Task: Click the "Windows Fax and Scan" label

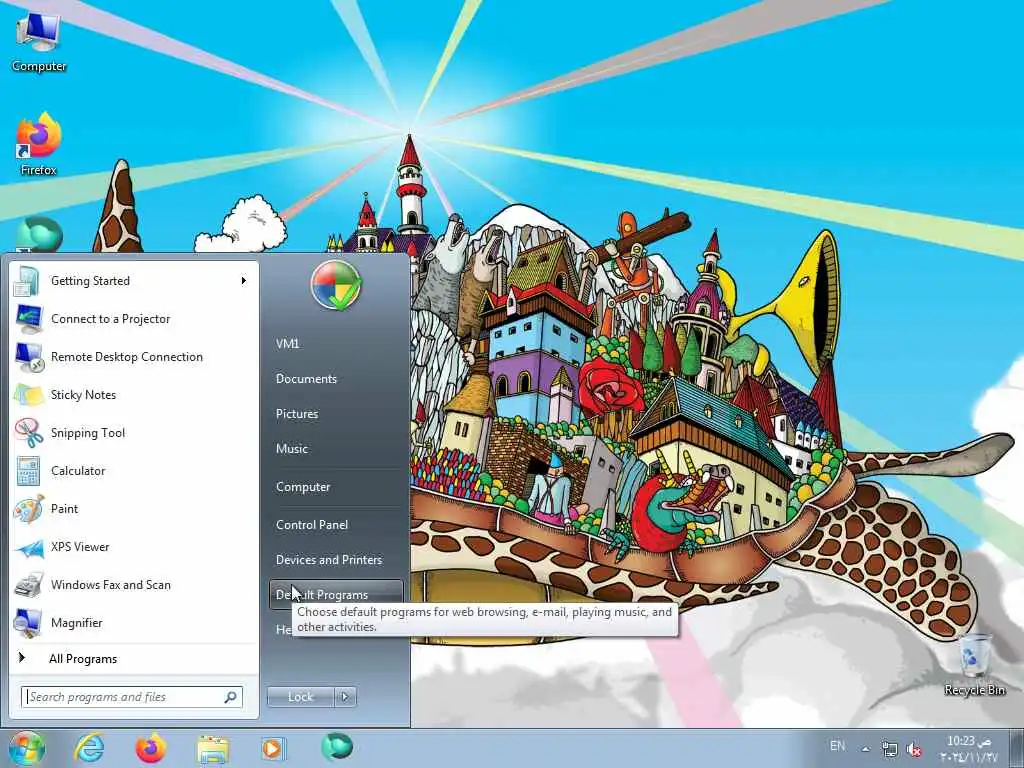Action: (111, 585)
